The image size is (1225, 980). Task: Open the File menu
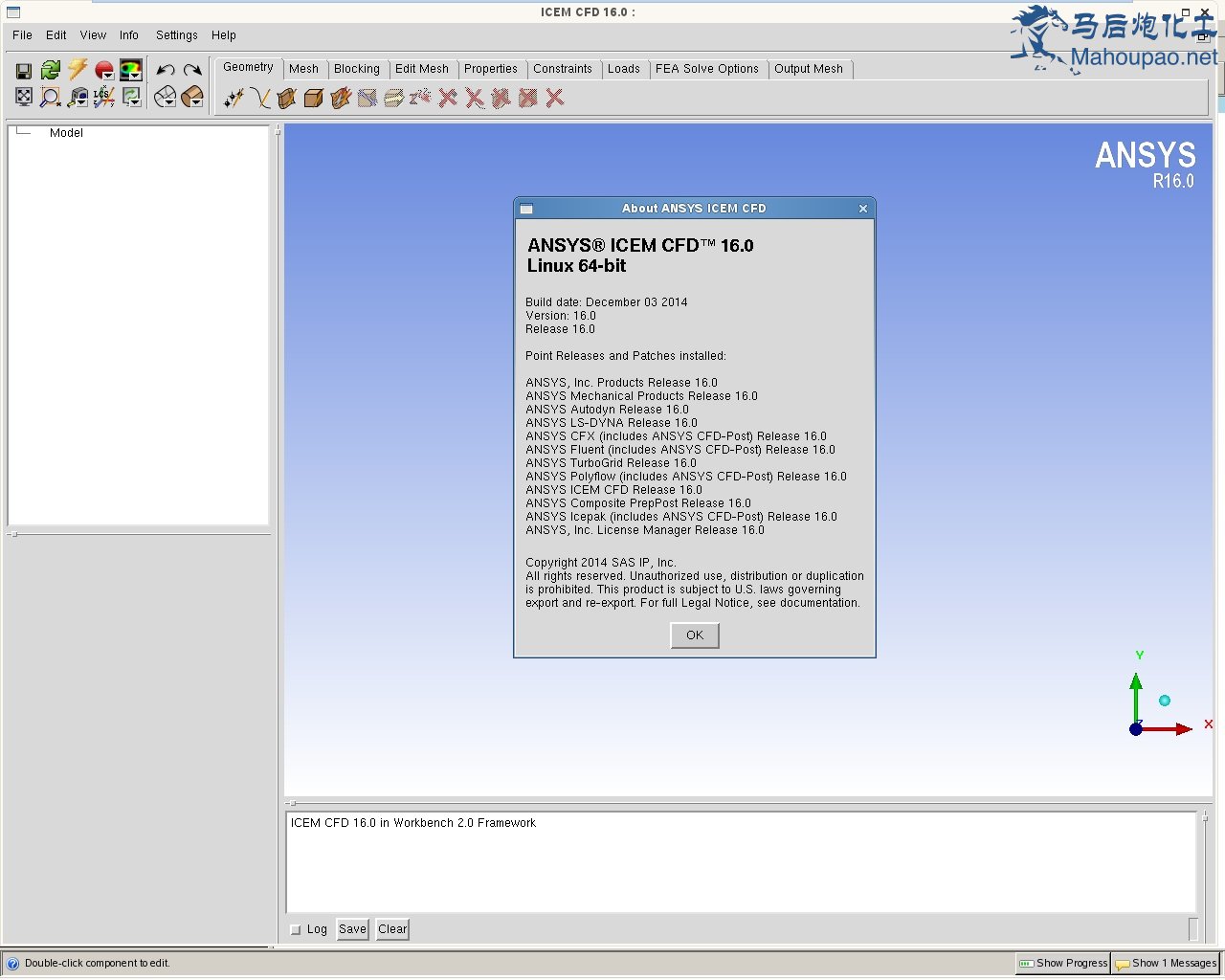(x=22, y=35)
